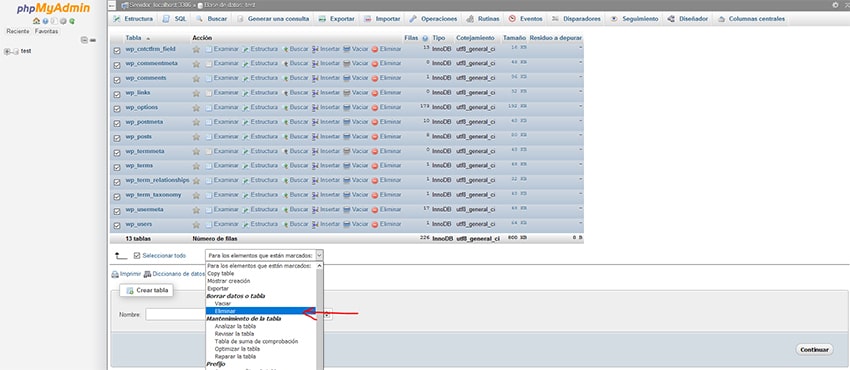
Task: Click the Filas help icon in the table header
Action: coord(425,38)
